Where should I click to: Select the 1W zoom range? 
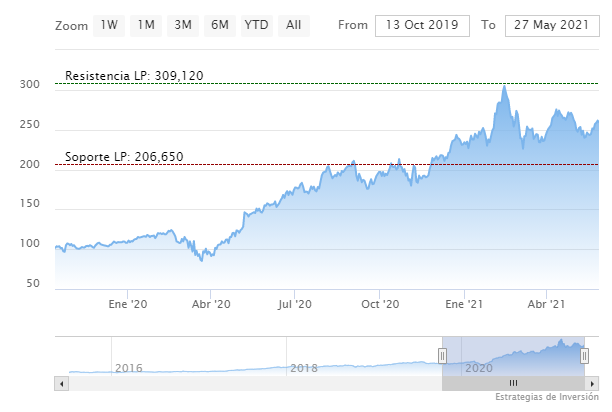(109, 25)
